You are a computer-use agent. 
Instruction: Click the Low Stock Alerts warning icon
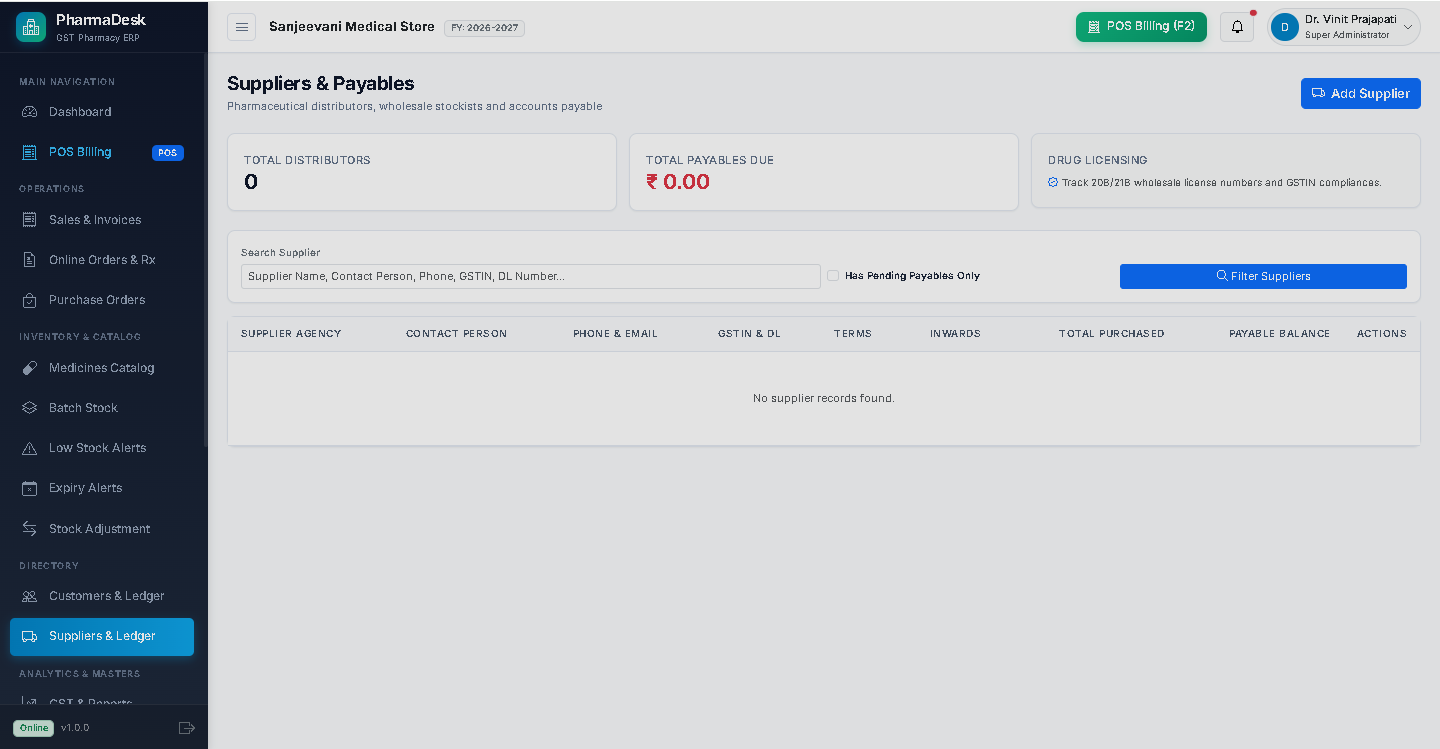click(x=30, y=448)
